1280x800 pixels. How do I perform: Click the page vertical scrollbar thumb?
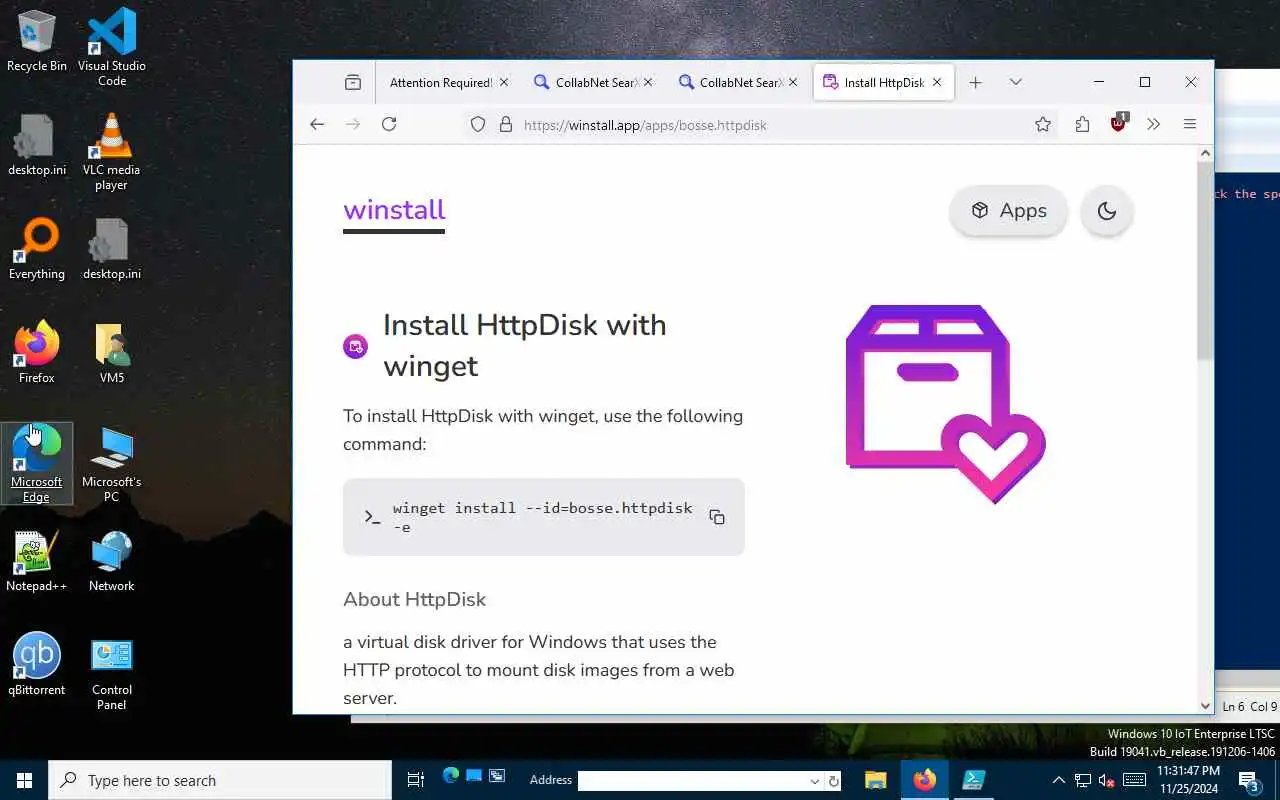coord(1204,260)
